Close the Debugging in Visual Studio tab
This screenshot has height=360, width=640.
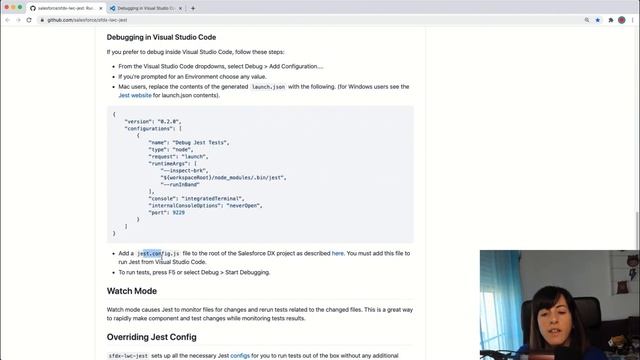[x=180, y=8]
